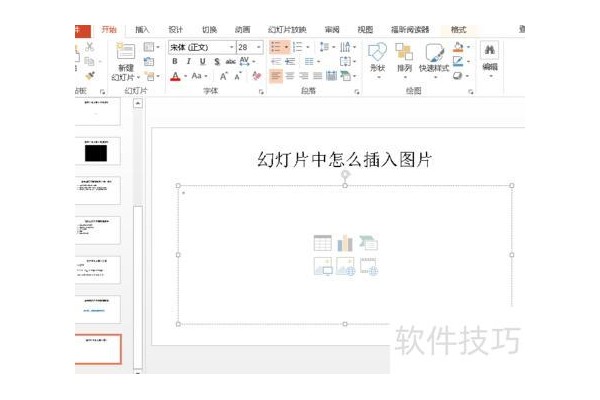
Task: Click the Shape Fill paint bucket icon
Action: [458, 47]
